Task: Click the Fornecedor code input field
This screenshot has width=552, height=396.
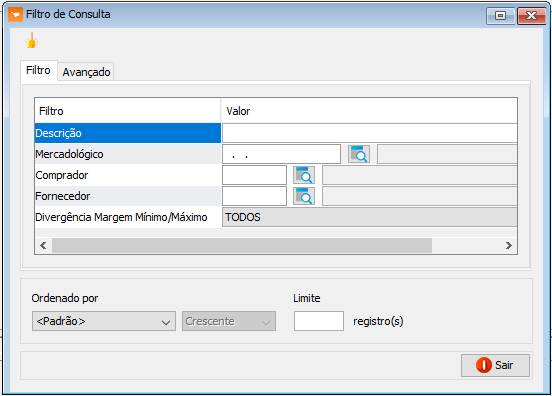Action: tap(255, 196)
